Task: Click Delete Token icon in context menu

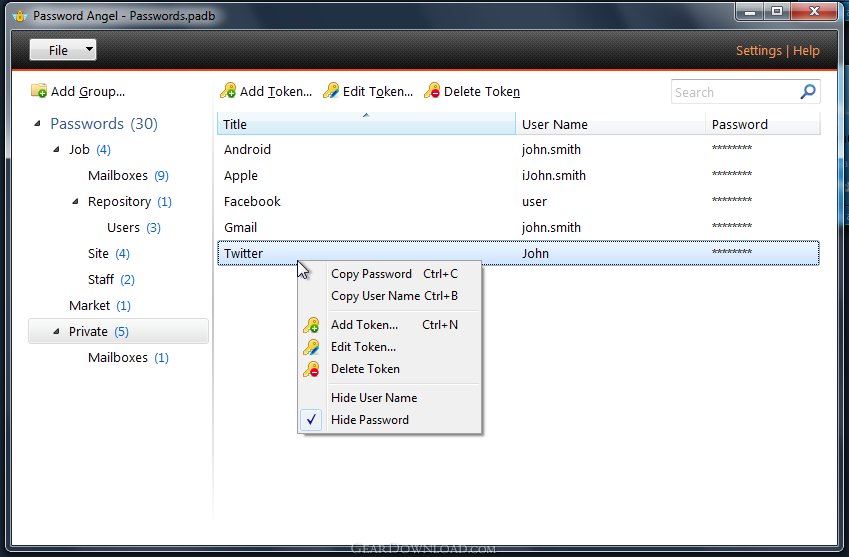Action: click(x=312, y=369)
